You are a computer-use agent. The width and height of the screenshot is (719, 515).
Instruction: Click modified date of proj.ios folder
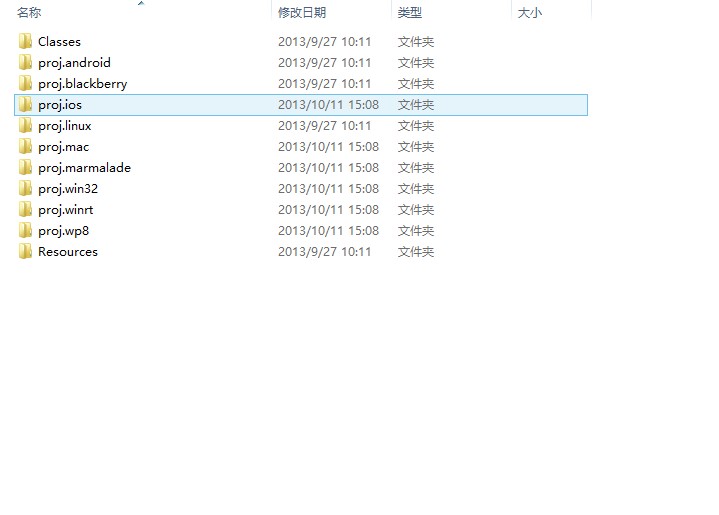point(328,105)
